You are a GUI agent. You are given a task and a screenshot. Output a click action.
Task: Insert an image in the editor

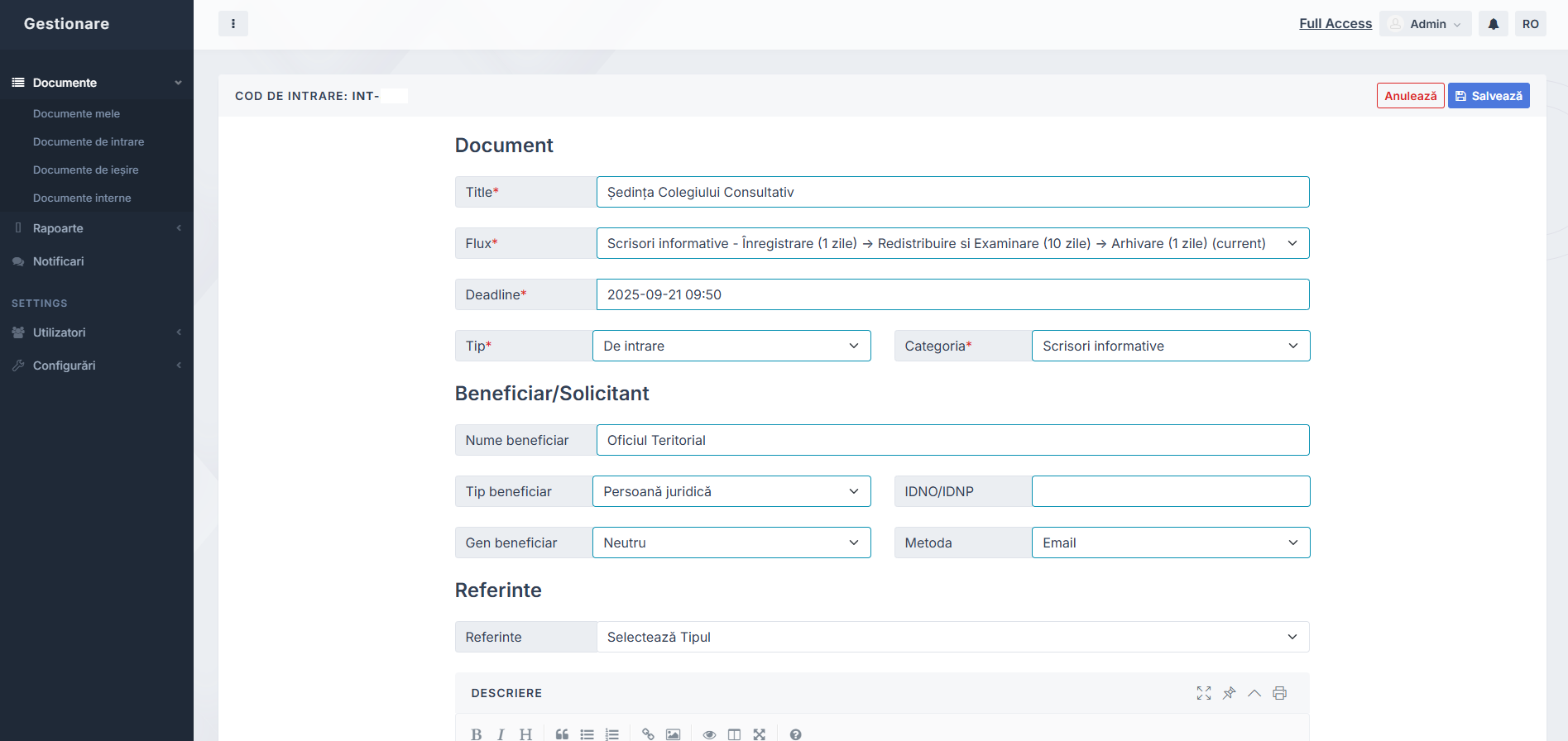[x=673, y=734]
